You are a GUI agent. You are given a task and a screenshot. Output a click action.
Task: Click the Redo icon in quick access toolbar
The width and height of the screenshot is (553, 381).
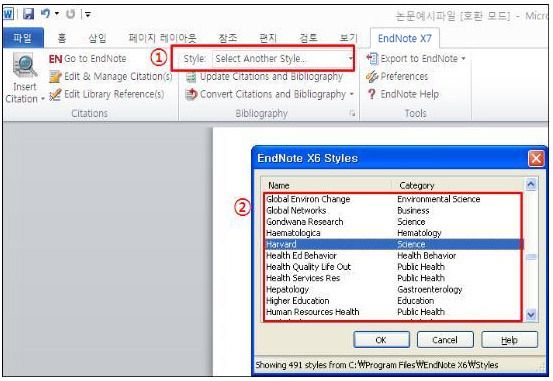pos(71,14)
